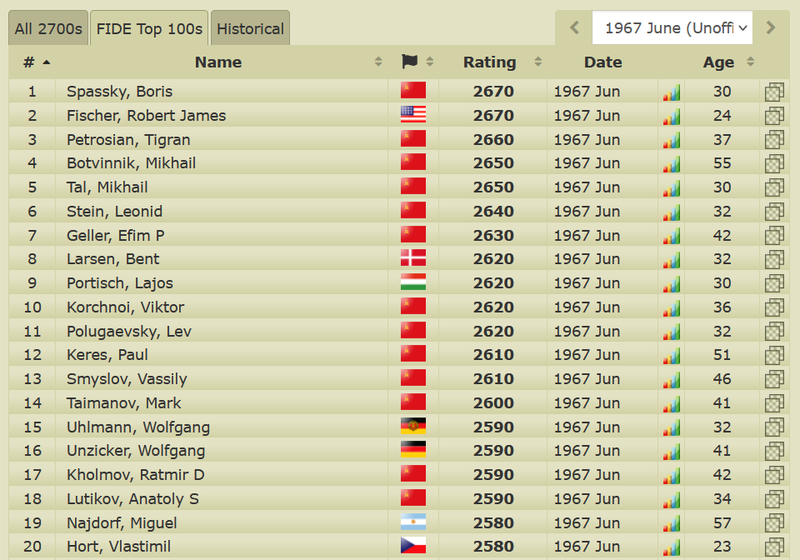The width and height of the screenshot is (800, 560).
Task: Open player link Petrosian, Tigran
Action: pyautogui.click(x=128, y=140)
